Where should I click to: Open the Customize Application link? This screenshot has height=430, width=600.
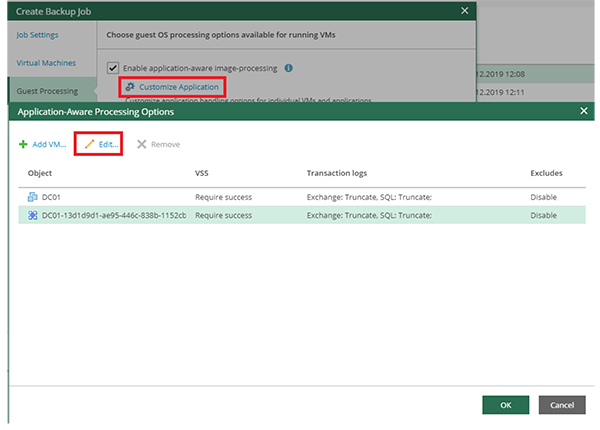(x=178, y=87)
